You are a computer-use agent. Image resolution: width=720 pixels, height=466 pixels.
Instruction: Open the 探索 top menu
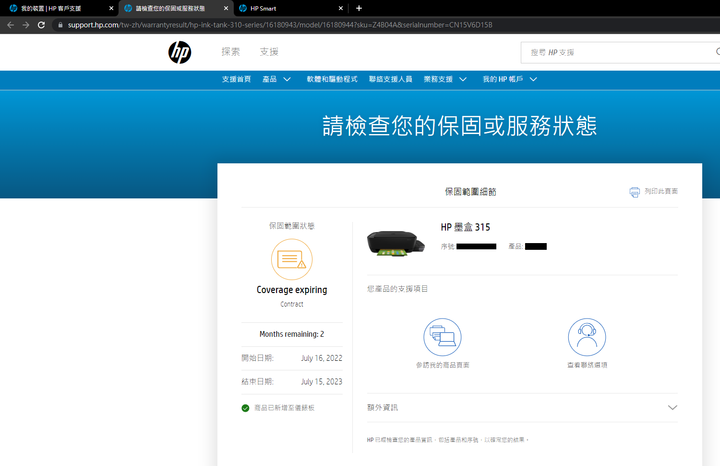231,52
